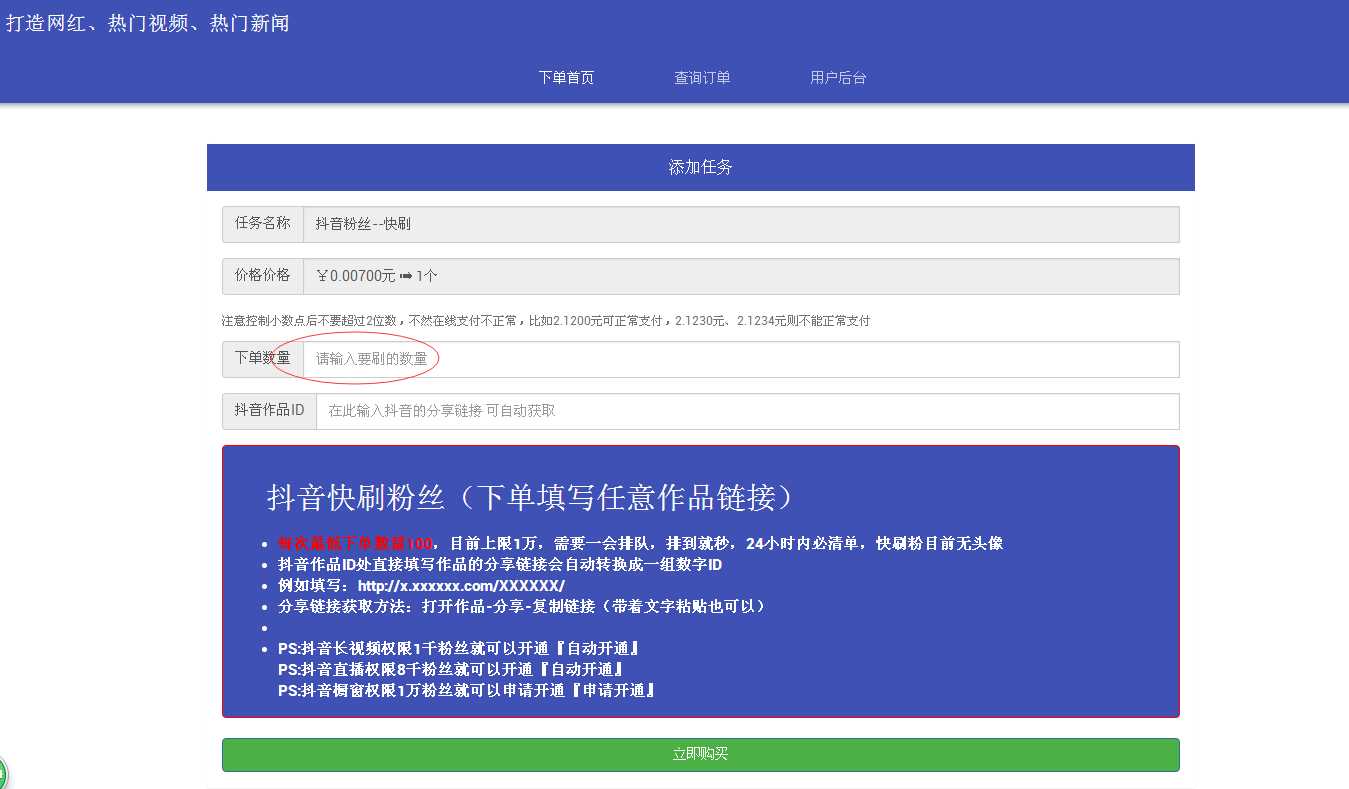
Task: Click the heading 抖音快刷粉丝（下单填写任意作品链接）
Action: [x=536, y=497]
